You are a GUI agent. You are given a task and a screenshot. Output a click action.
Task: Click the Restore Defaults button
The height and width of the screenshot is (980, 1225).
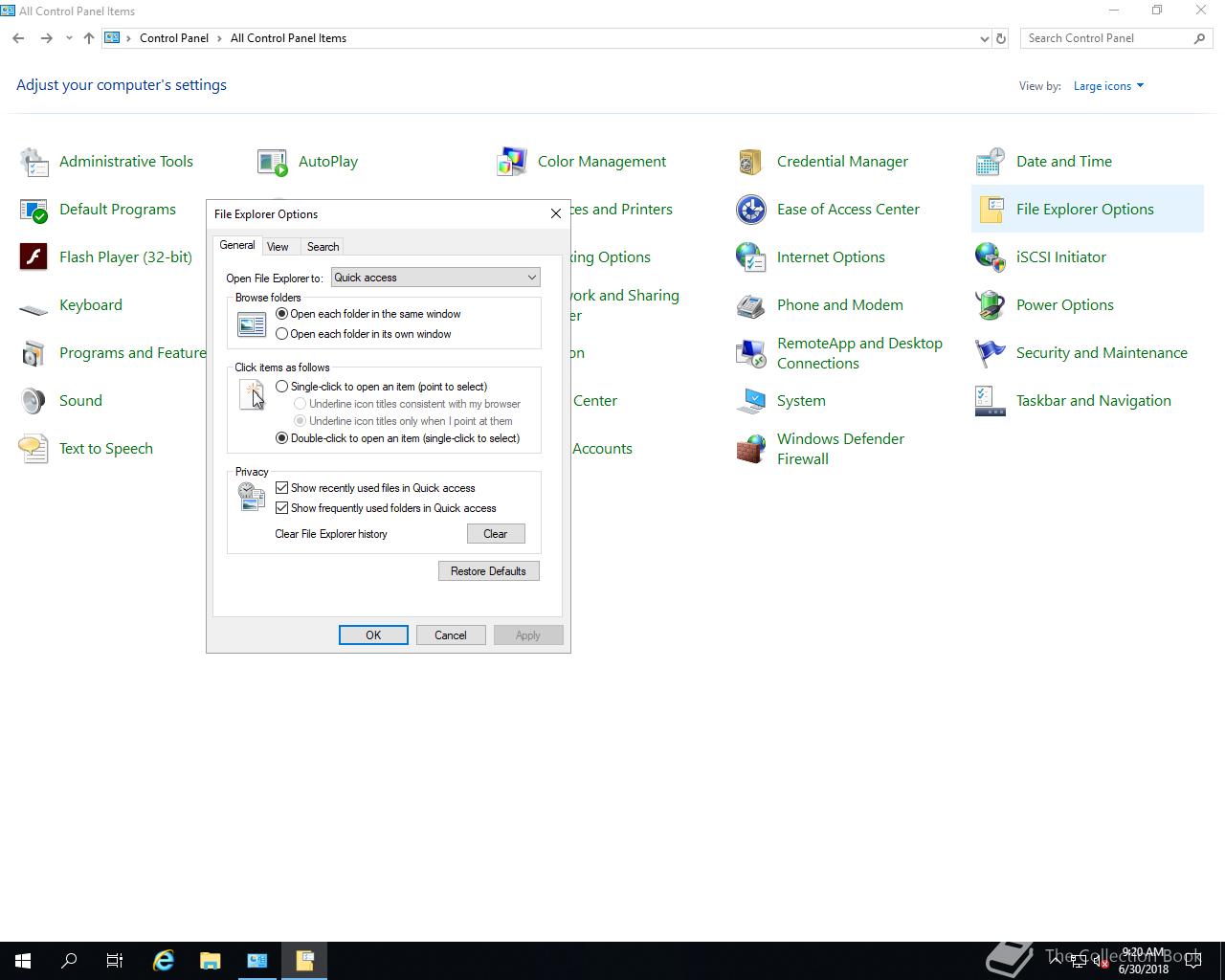pos(489,571)
